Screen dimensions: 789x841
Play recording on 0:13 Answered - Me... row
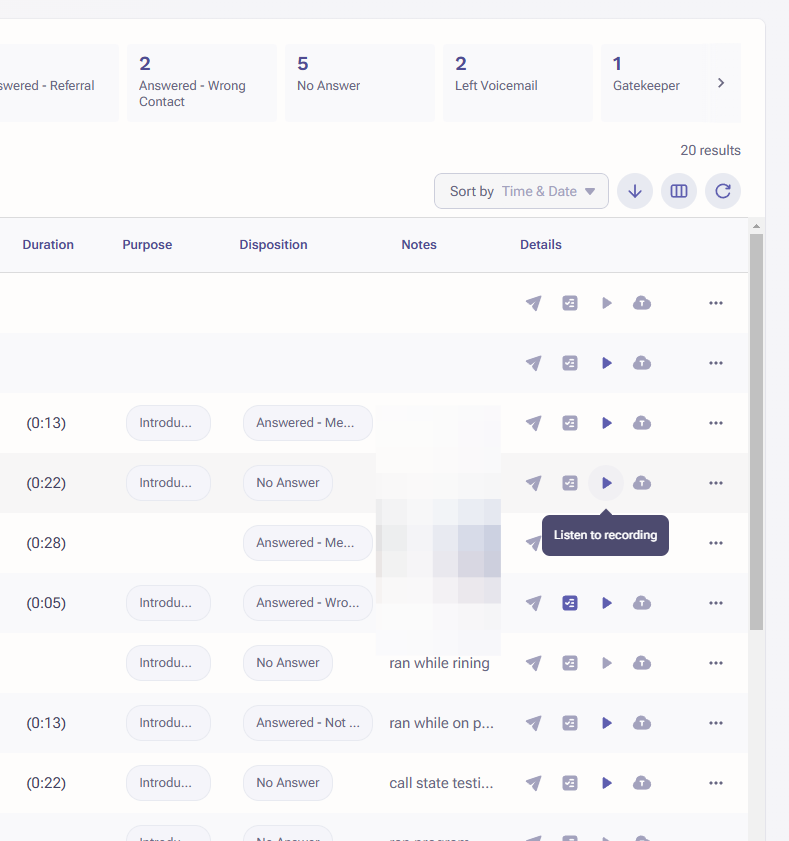[x=607, y=423]
